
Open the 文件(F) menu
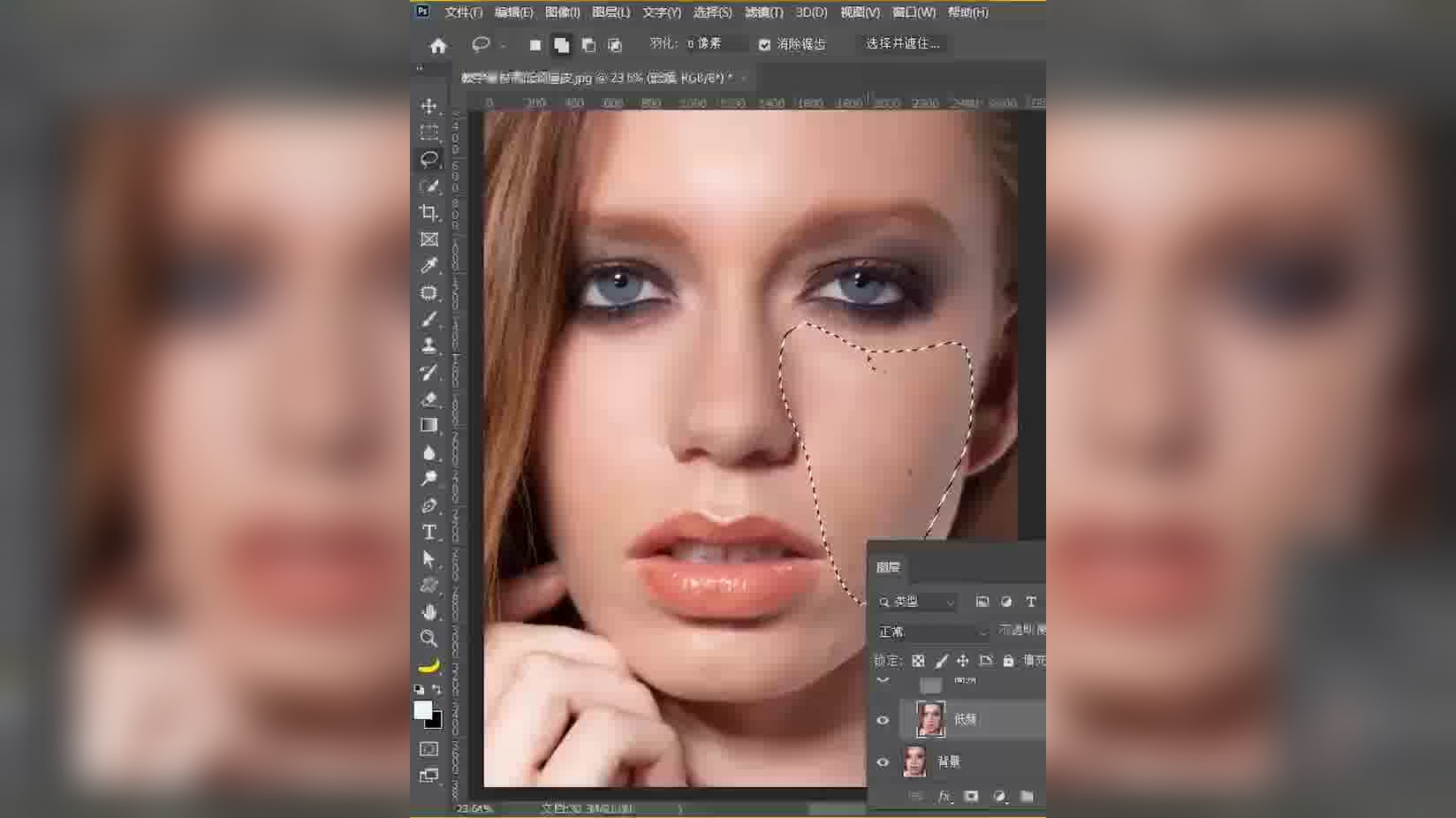tap(464, 12)
